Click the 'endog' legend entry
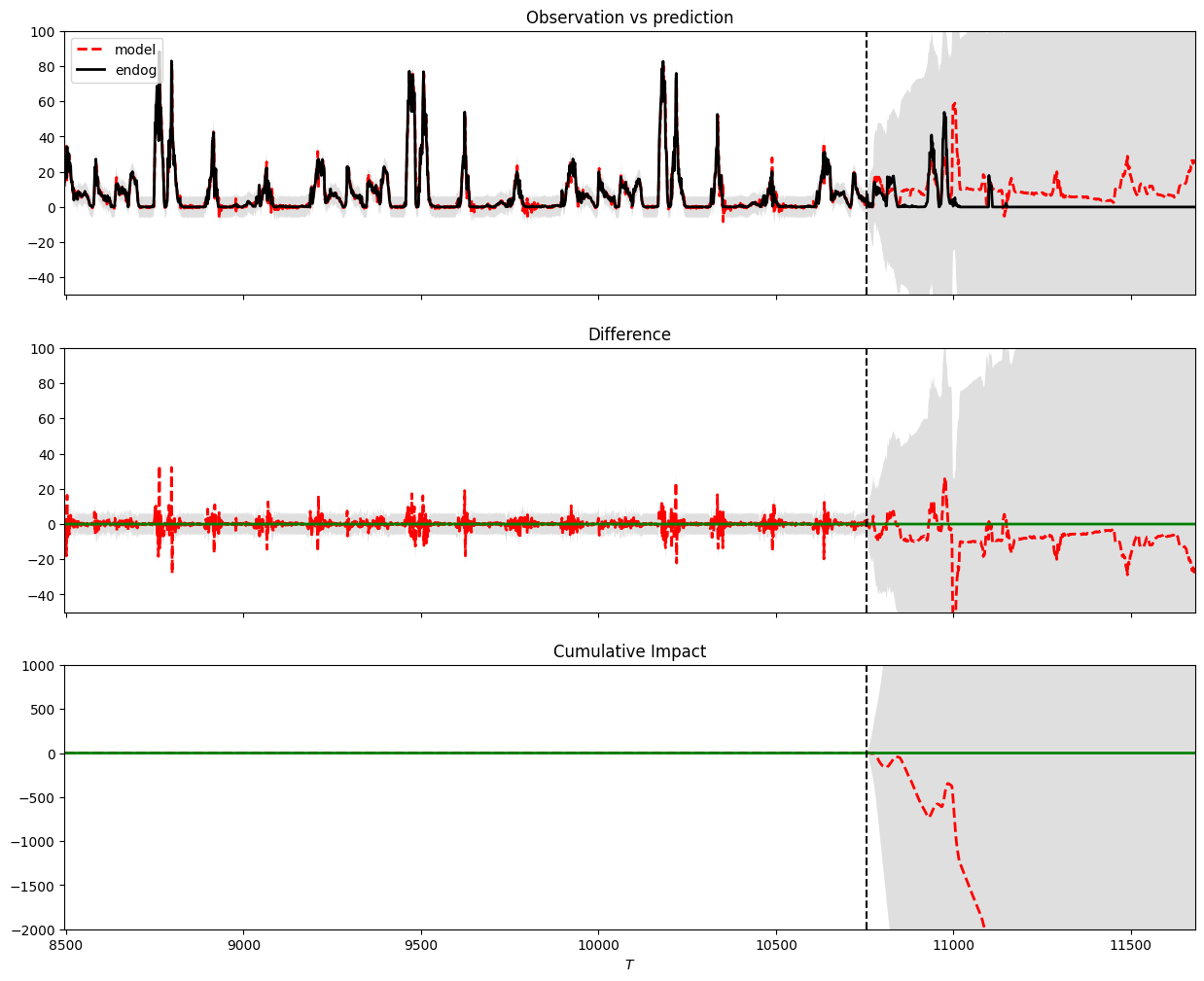The image size is (1204, 981). click(x=136, y=70)
